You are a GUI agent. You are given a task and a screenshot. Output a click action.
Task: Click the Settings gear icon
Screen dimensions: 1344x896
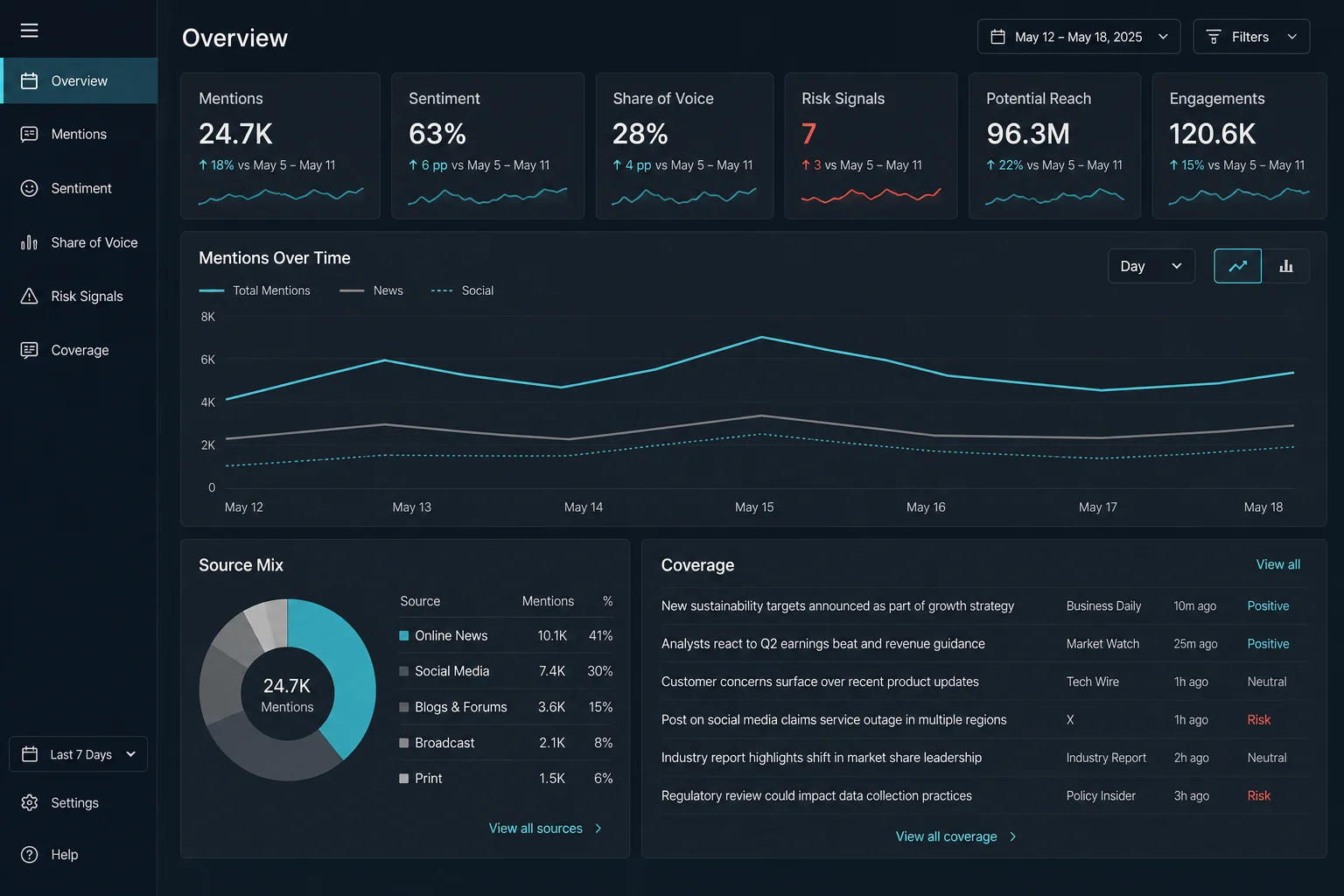(x=29, y=802)
